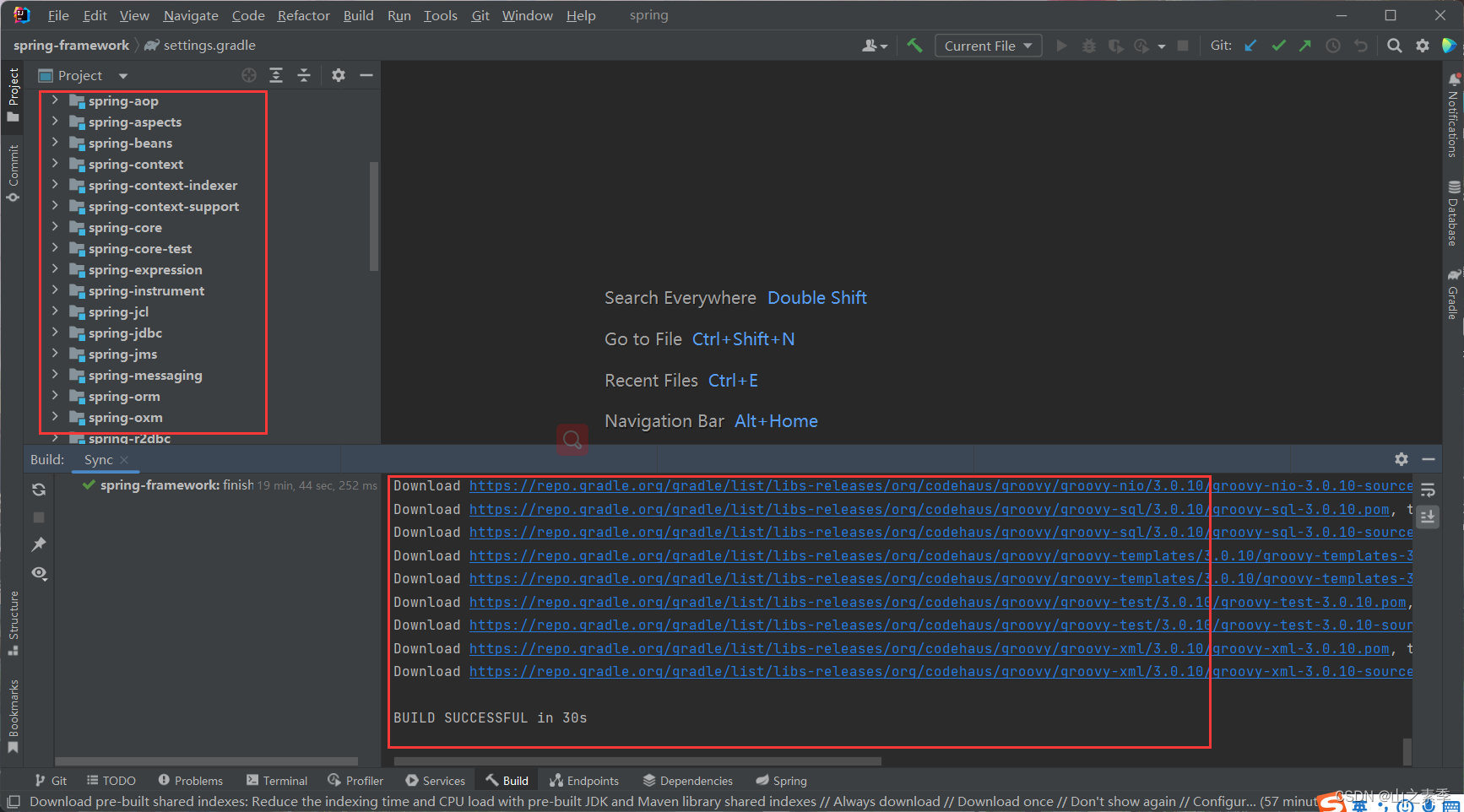Expand the spring-oxm module
This screenshot has width=1464, height=812.
(x=55, y=417)
